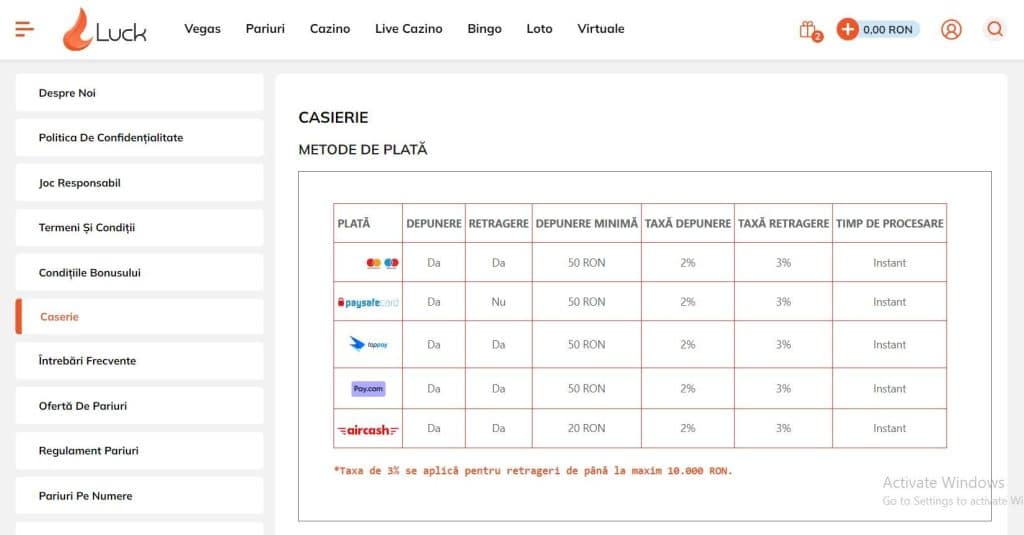Open the Vegas menu item
This screenshot has width=1024, height=535.
pos(202,29)
